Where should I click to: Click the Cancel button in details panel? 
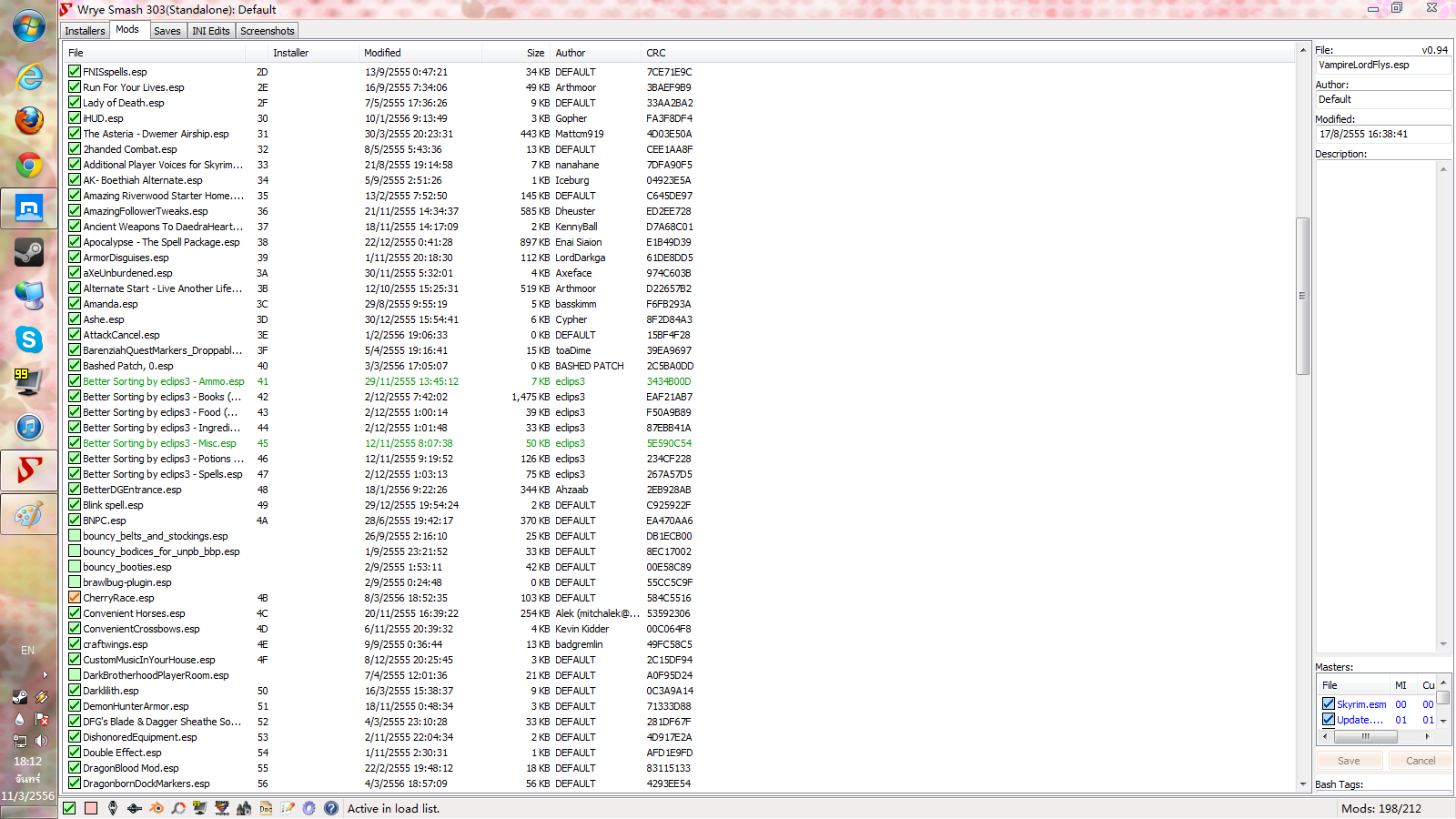(x=1421, y=761)
